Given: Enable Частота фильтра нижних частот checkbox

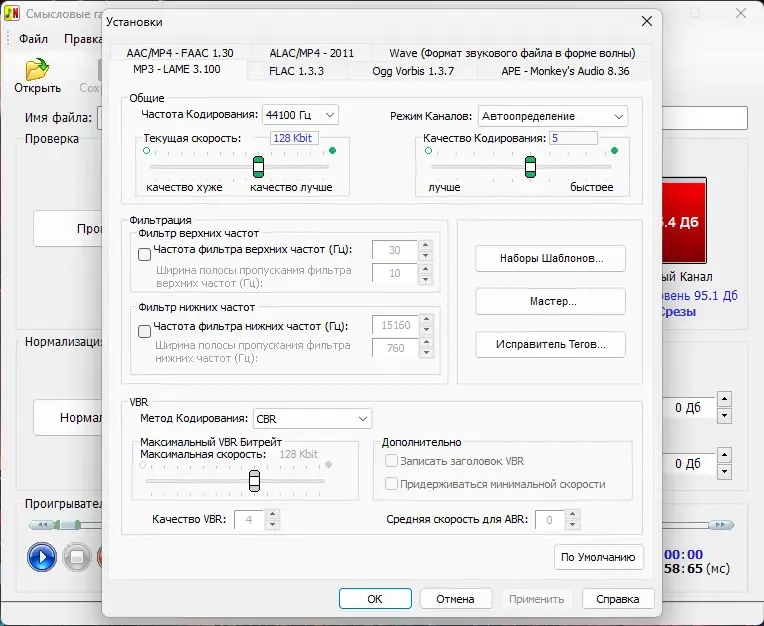Looking at the screenshot, I should click(145, 331).
